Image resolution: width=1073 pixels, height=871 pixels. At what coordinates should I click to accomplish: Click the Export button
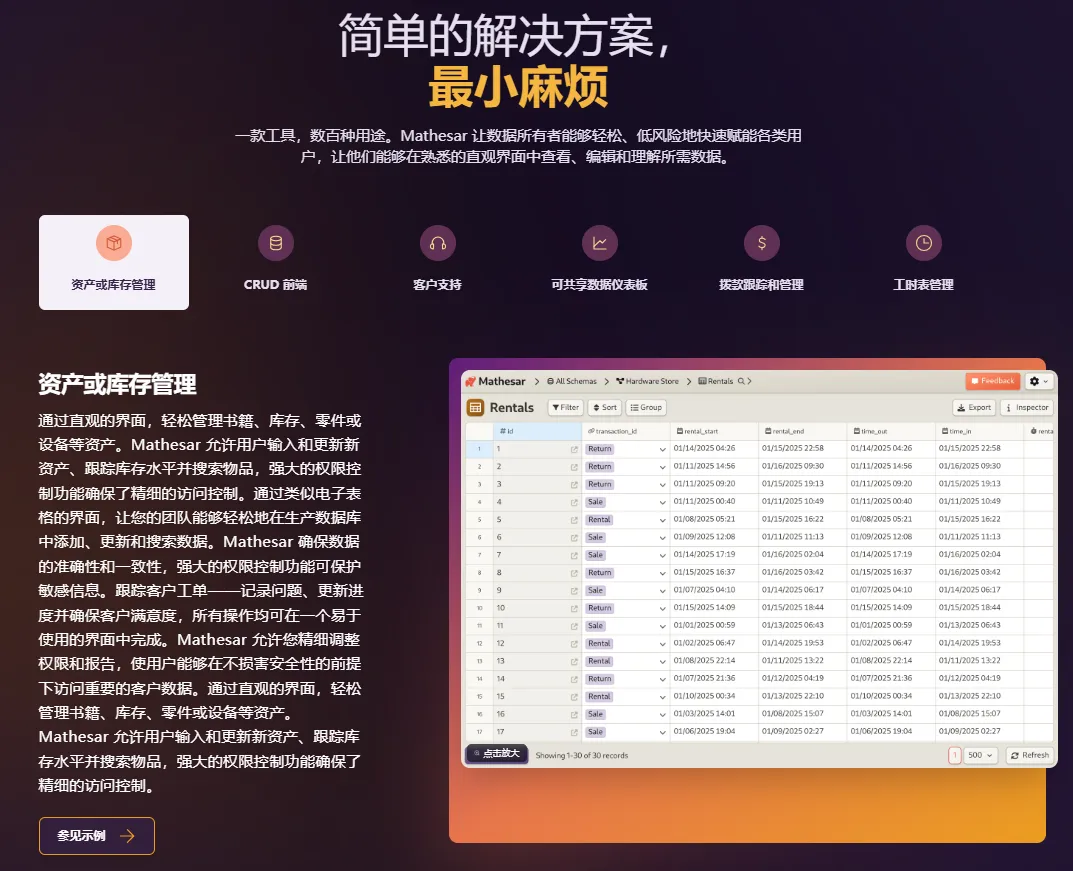click(x=974, y=407)
